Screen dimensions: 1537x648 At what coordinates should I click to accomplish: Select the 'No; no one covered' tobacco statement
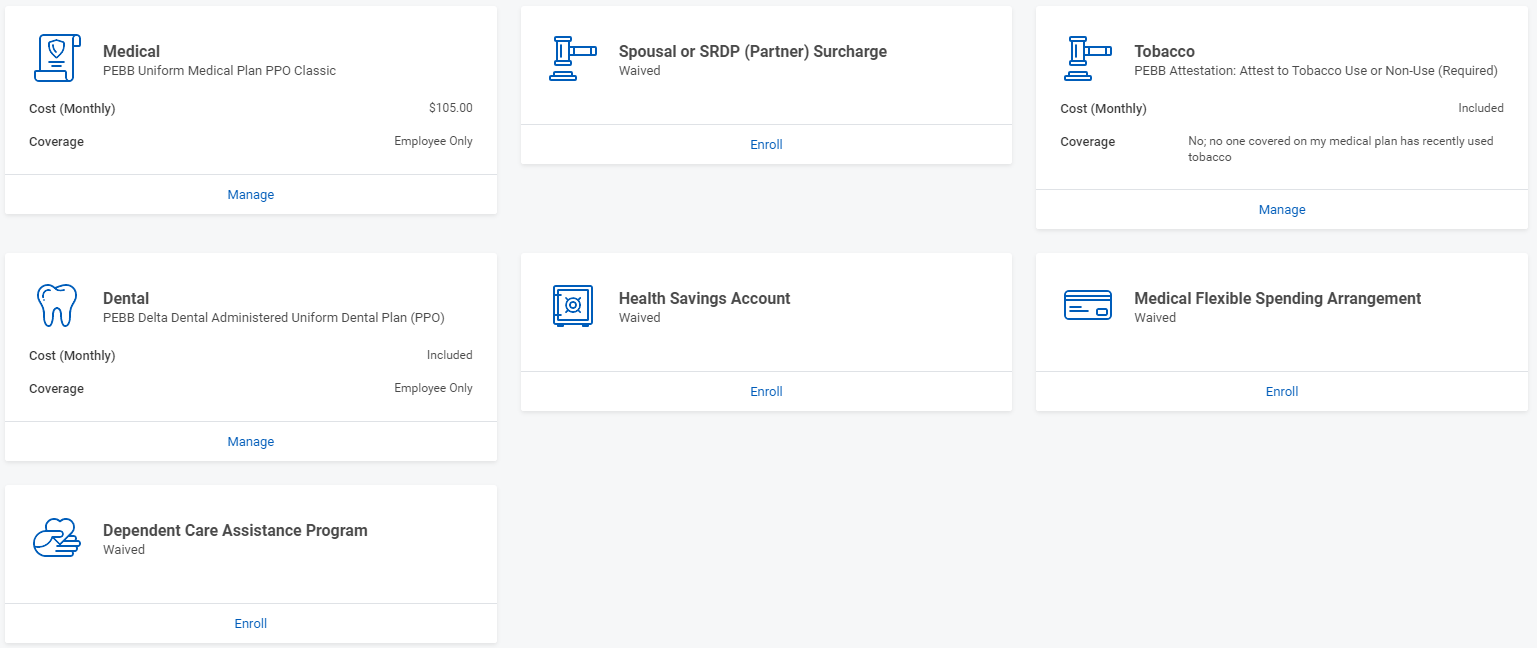pyautogui.click(x=1340, y=149)
